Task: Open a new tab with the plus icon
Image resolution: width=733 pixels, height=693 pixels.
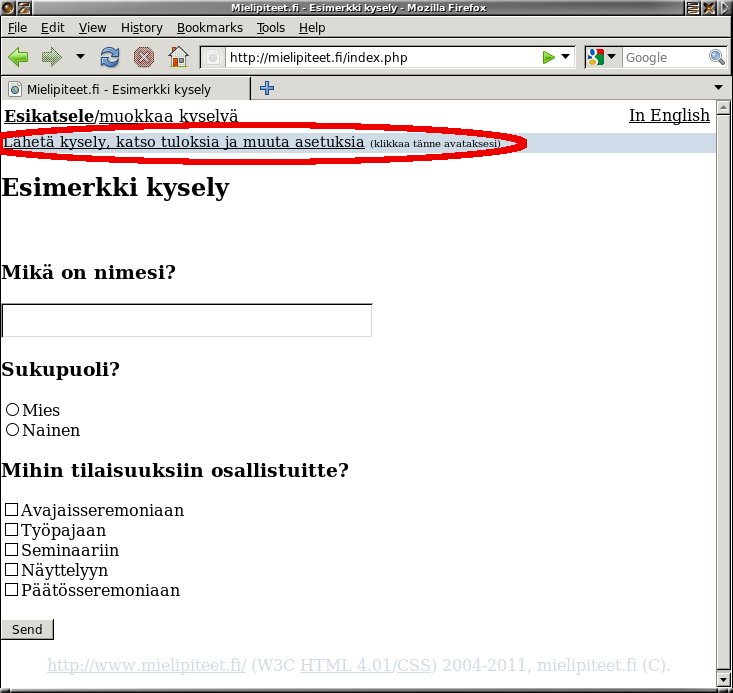Action: click(267, 88)
